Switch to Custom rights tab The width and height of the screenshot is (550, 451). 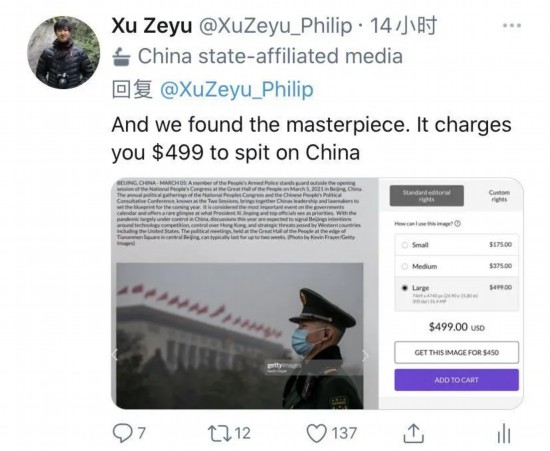499,196
